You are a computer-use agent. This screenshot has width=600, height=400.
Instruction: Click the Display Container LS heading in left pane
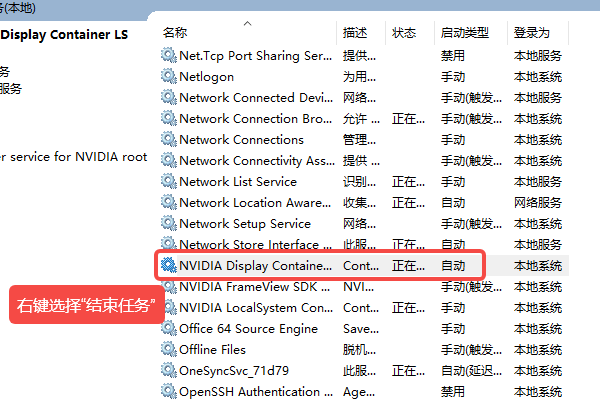point(64,34)
